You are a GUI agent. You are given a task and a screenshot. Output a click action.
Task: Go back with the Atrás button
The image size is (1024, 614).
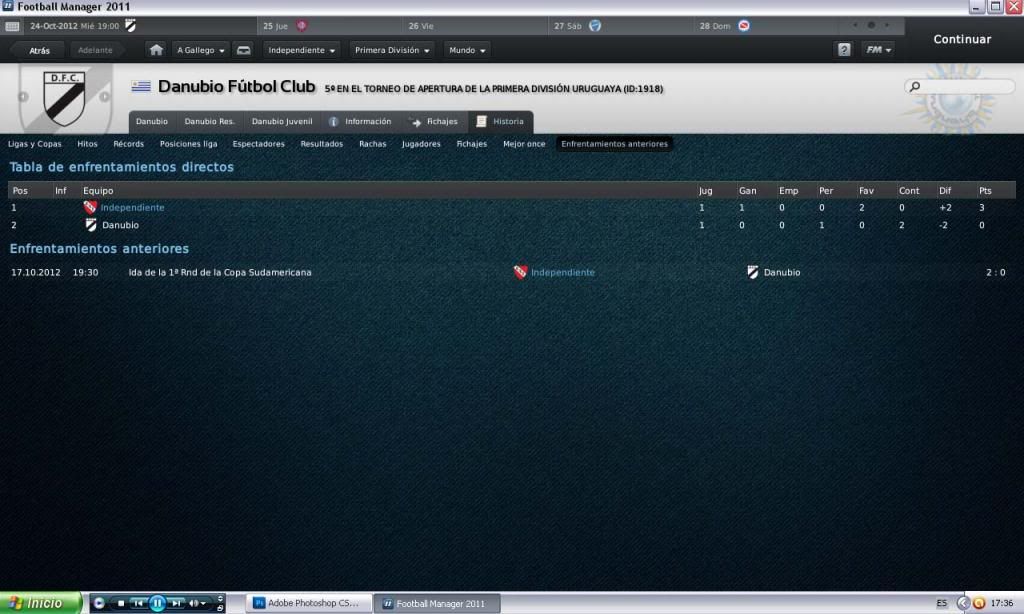click(x=39, y=50)
